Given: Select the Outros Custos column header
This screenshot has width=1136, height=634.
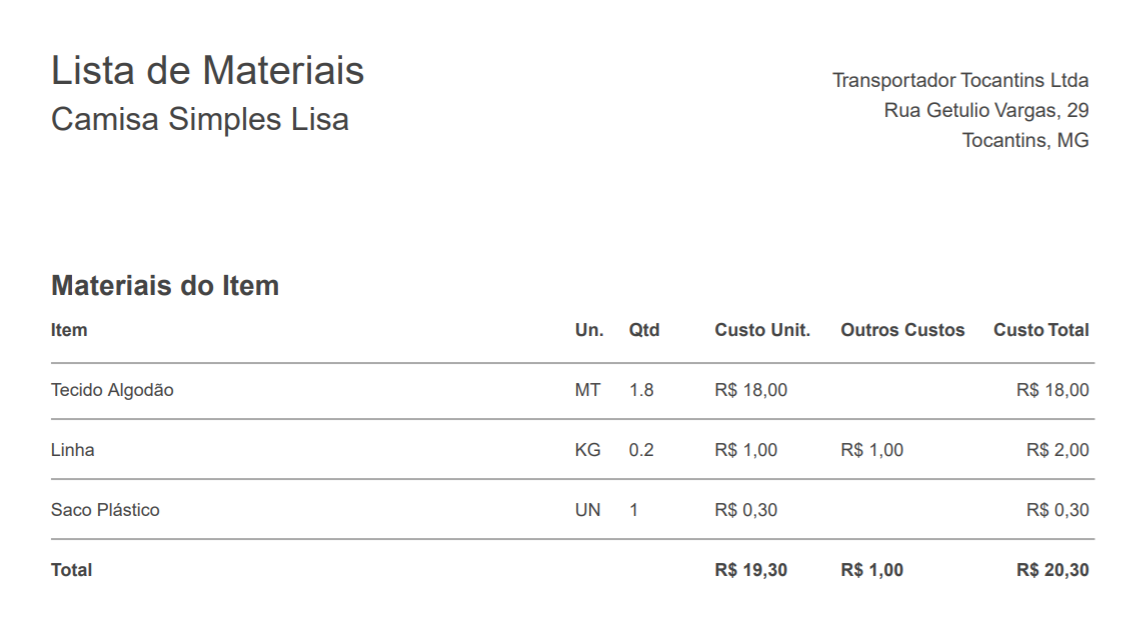Looking at the screenshot, I should (x=902, y=330).
